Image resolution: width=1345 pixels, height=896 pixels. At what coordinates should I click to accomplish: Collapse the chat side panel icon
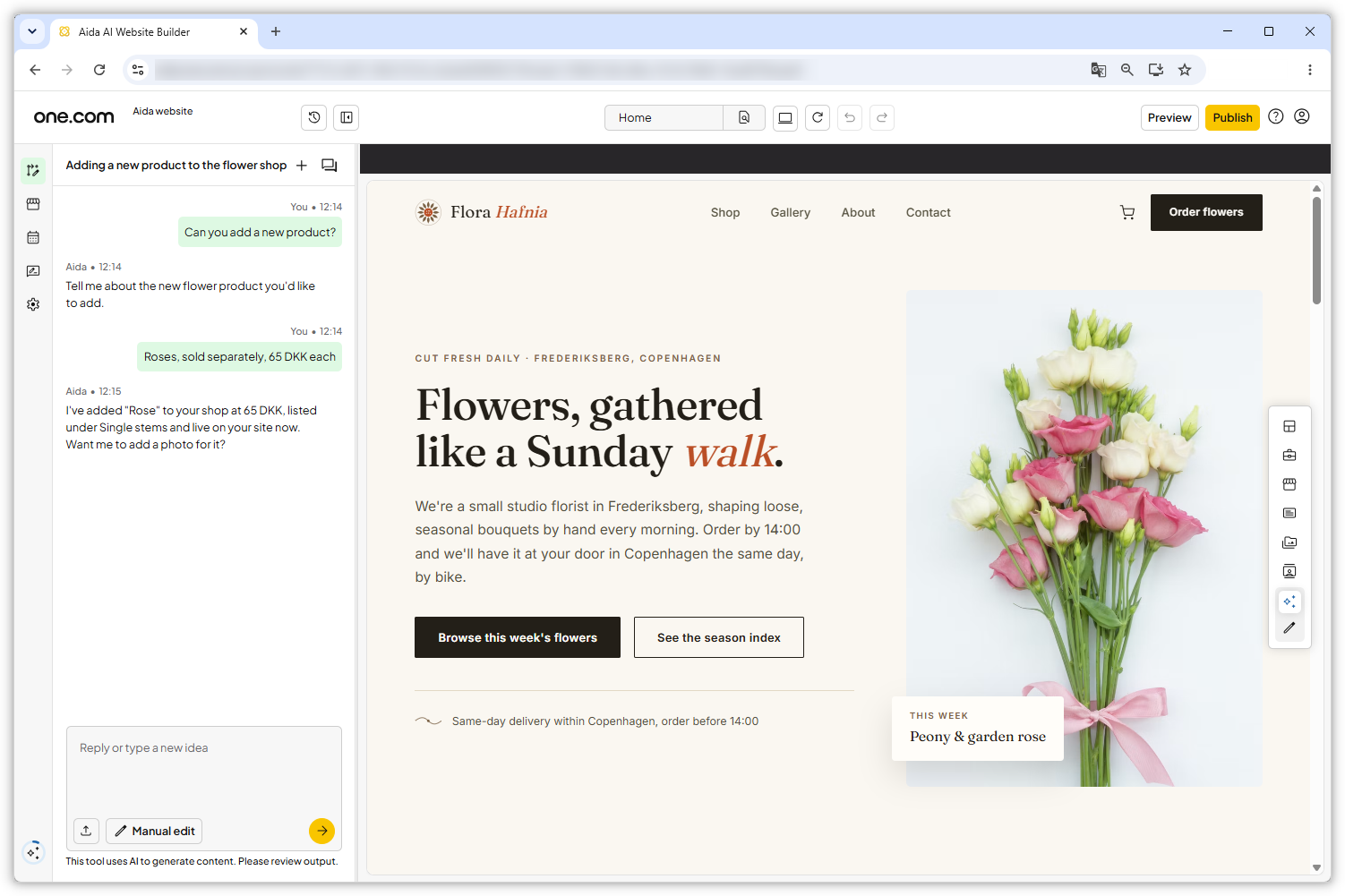coord(347,117)
